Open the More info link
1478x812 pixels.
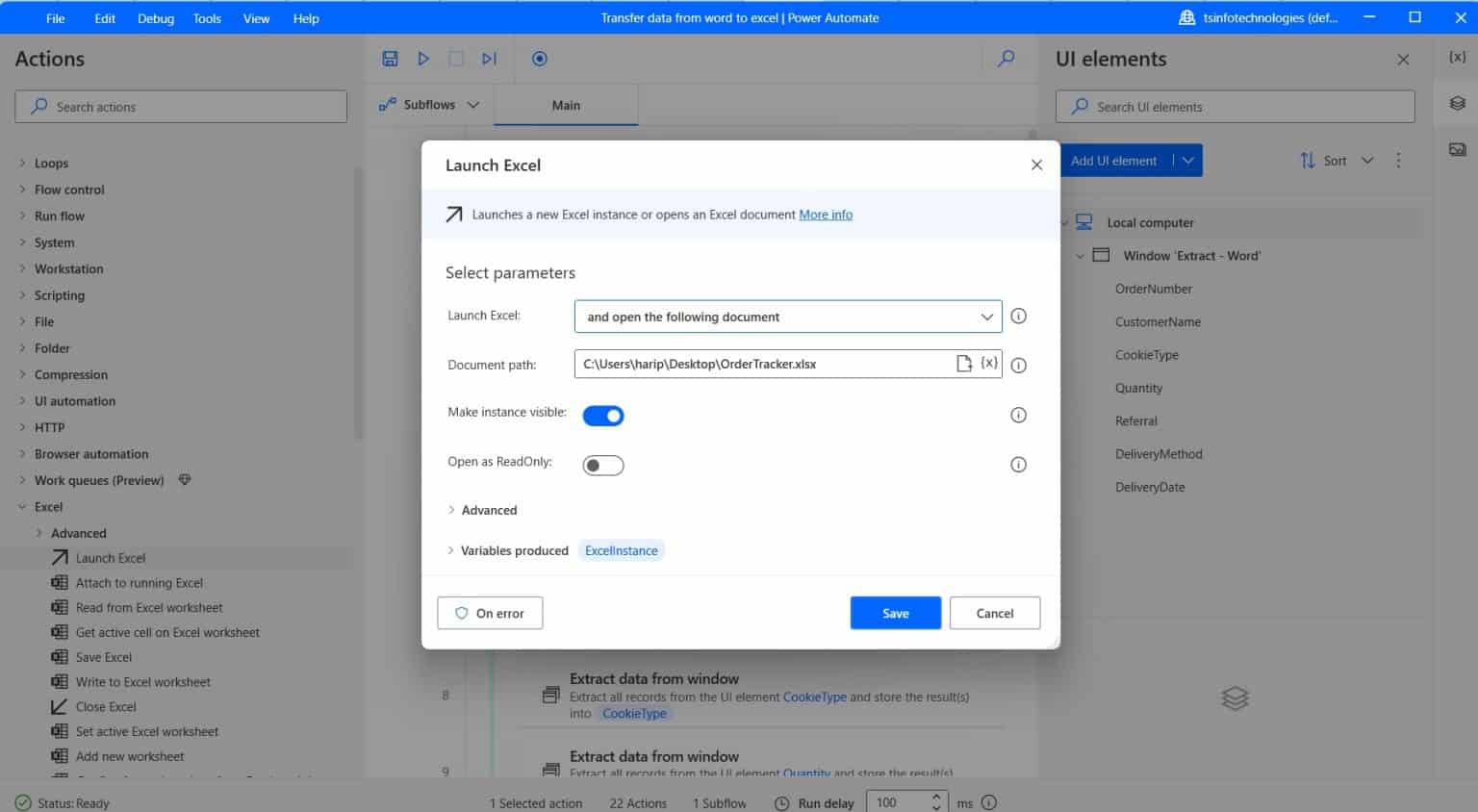tap(825, 214)
